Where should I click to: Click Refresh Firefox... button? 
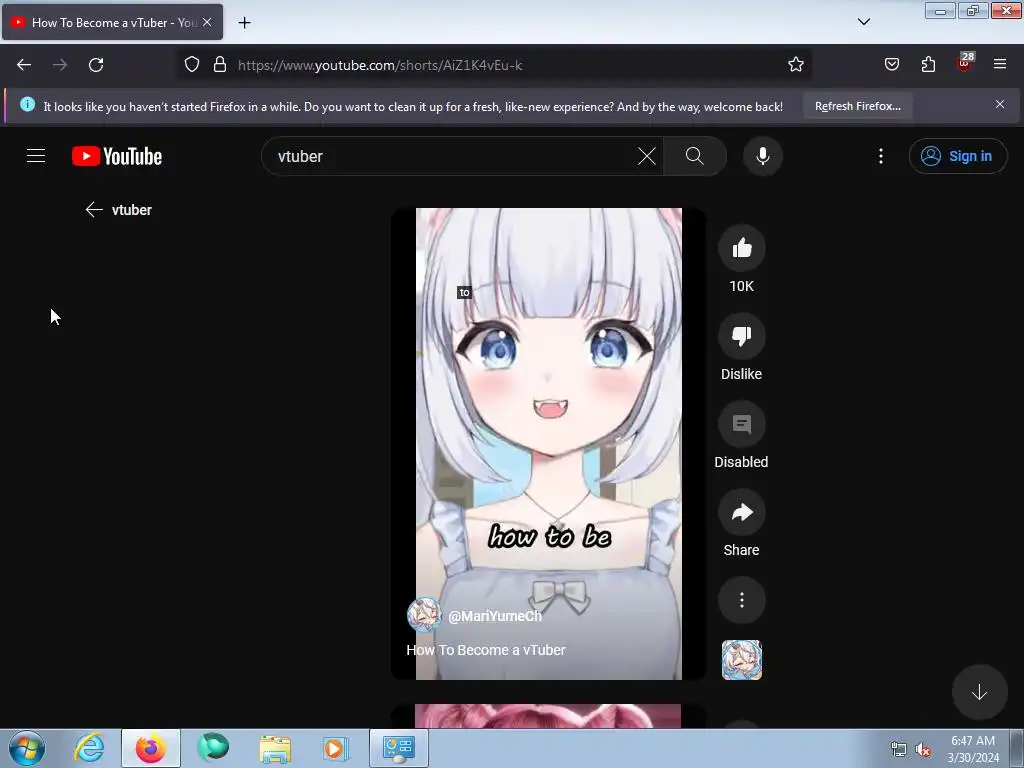point(857,106)
